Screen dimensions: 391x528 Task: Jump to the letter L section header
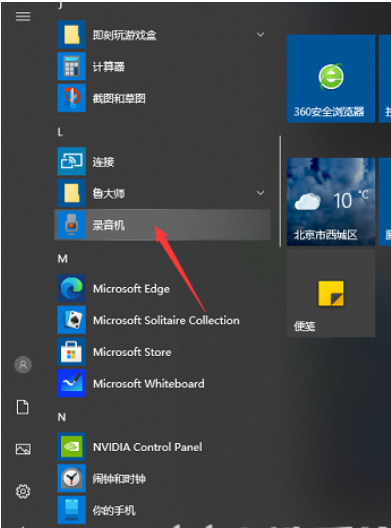pos(60,132)
